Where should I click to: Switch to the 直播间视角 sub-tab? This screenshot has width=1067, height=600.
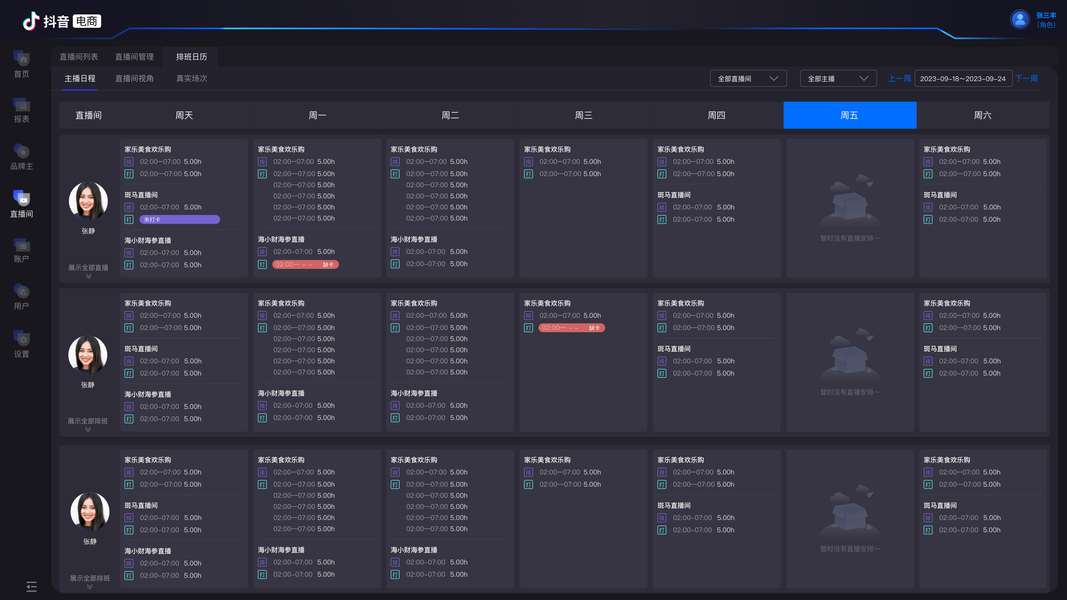coord(134,78)
